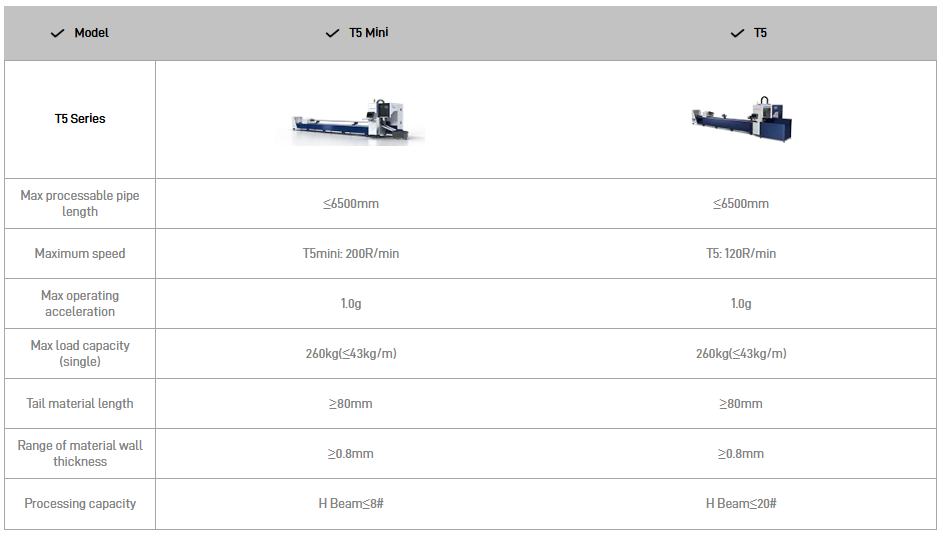Toggle the T5 Mini checkmark

pos(332,33)
